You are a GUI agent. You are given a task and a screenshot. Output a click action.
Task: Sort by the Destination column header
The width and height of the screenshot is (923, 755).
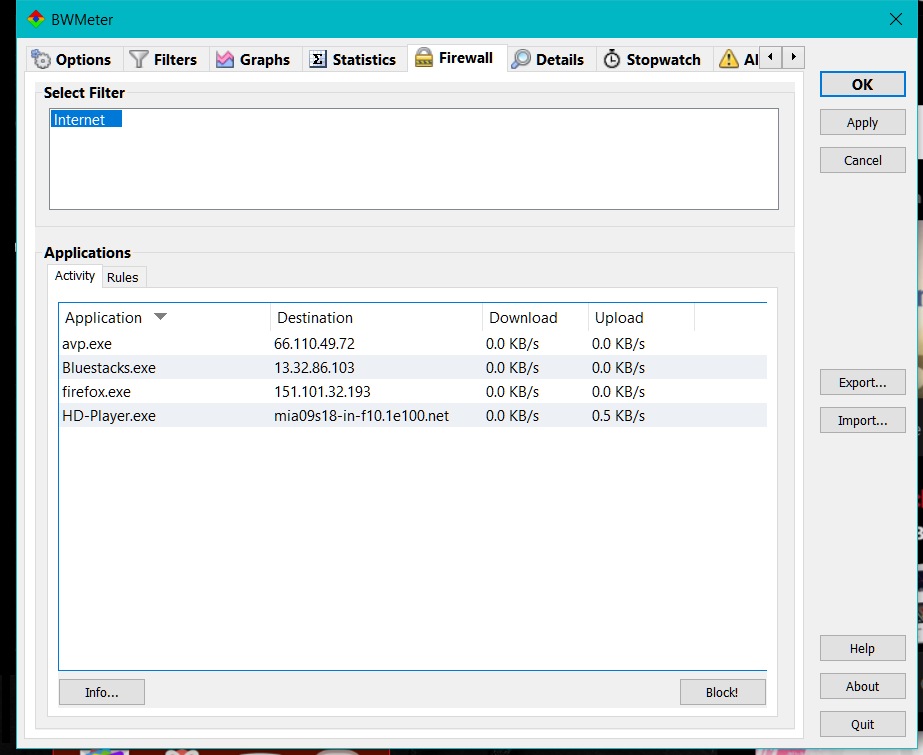tap(376, 318)
